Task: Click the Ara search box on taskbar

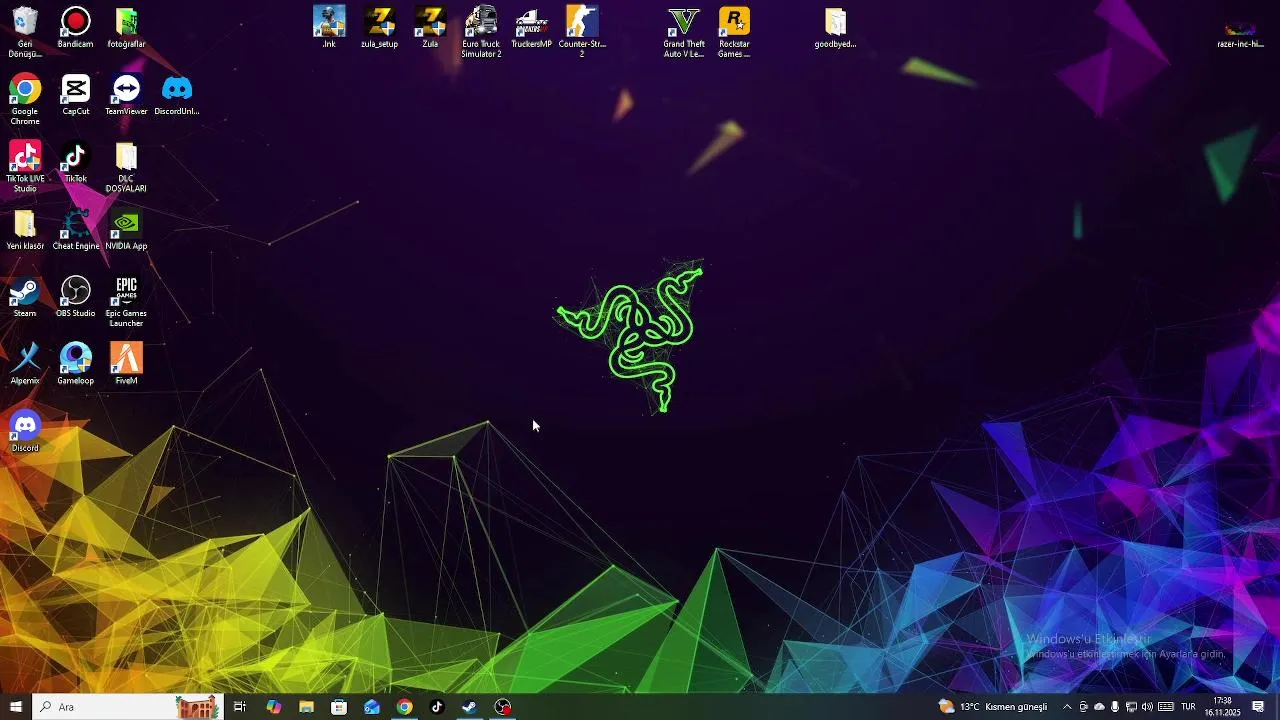Action: (x=128, y=707)
